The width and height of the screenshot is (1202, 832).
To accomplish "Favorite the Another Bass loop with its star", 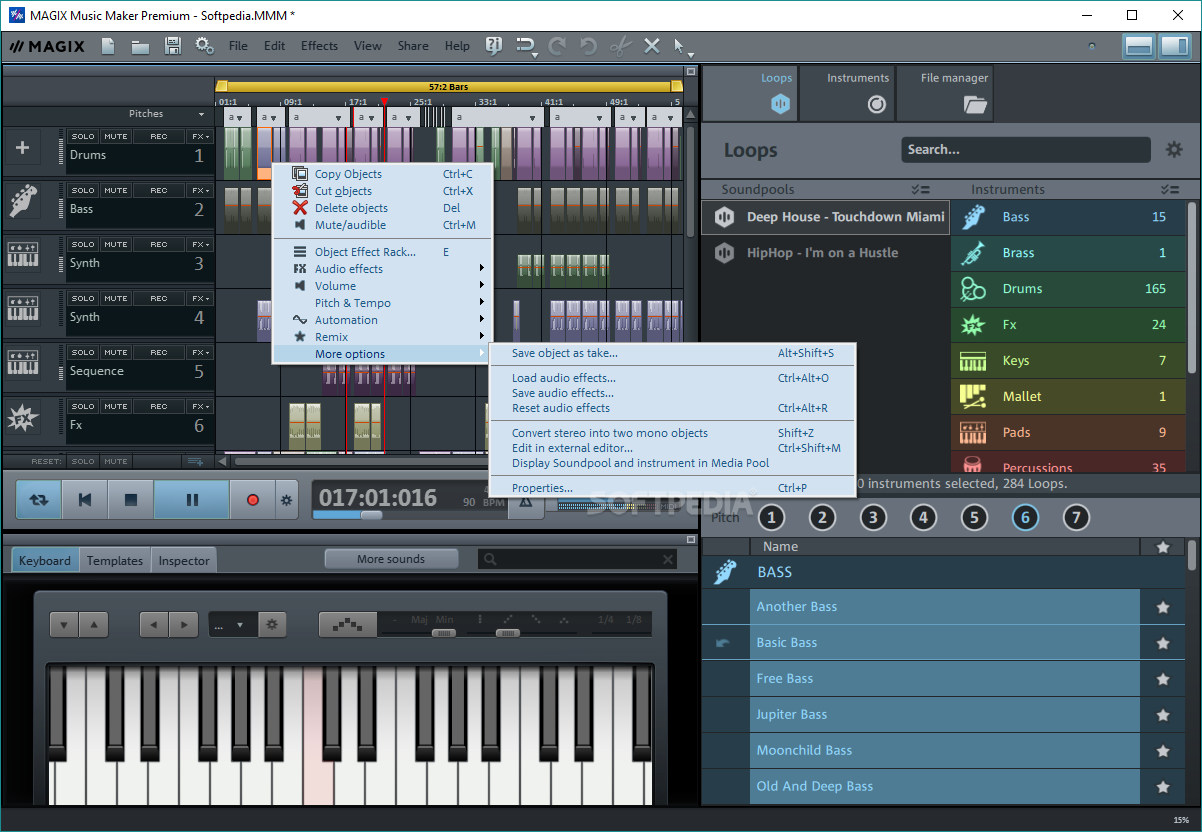I will point(1163,607).
